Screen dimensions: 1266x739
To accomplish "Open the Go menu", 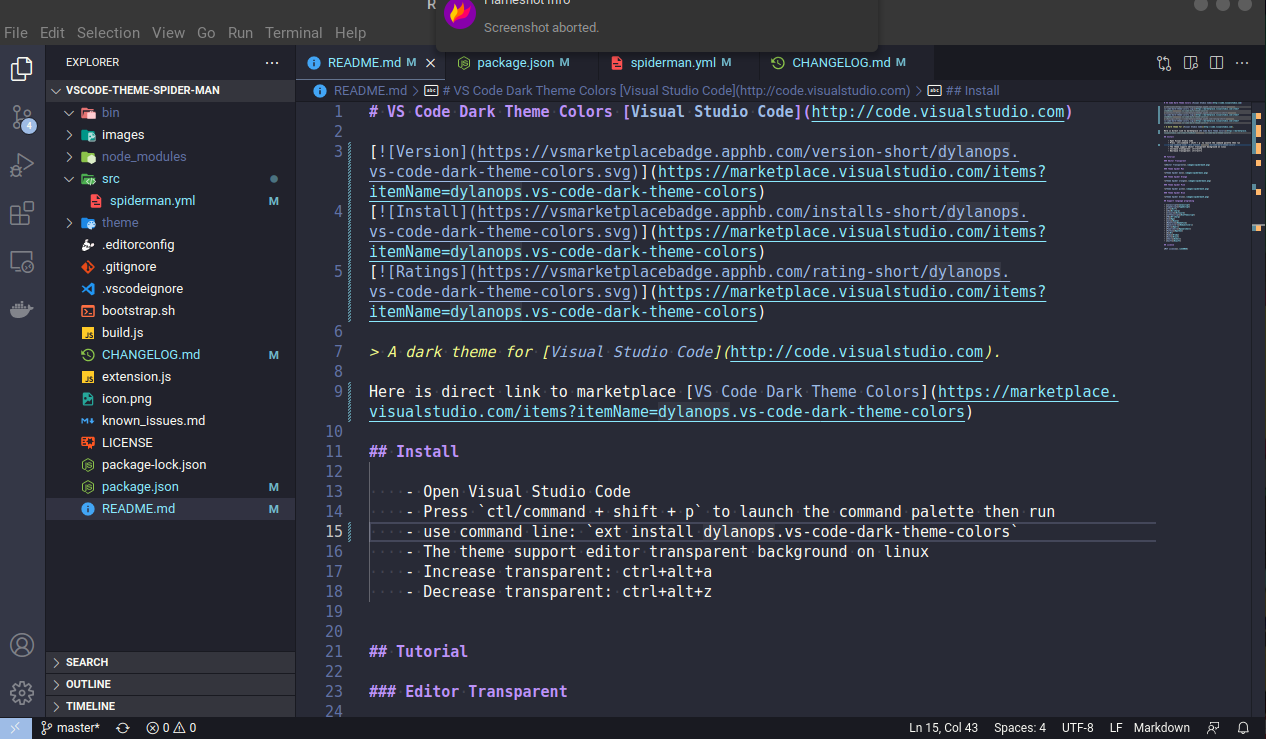I will point(206,33).
